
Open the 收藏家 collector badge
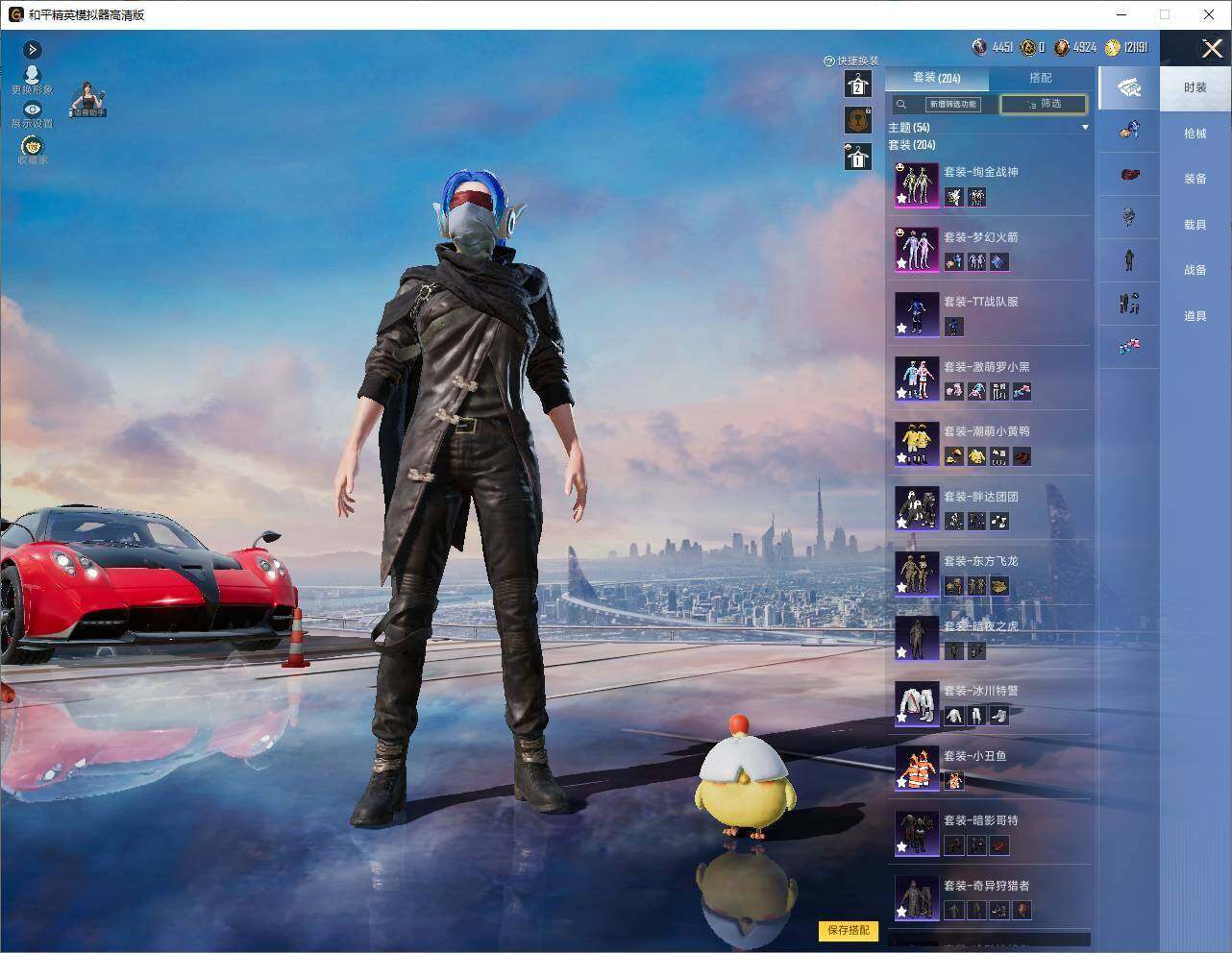[33, 146]
